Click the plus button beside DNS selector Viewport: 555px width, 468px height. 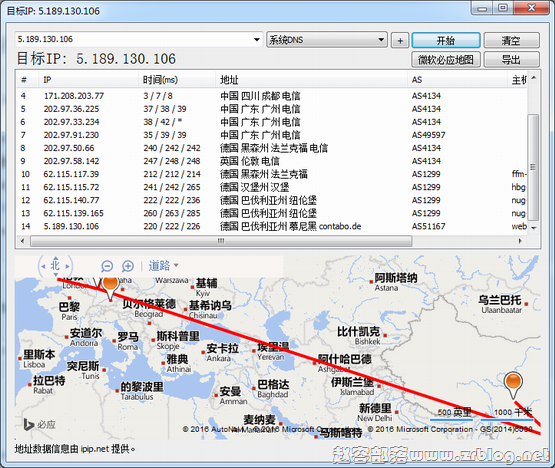400,41
